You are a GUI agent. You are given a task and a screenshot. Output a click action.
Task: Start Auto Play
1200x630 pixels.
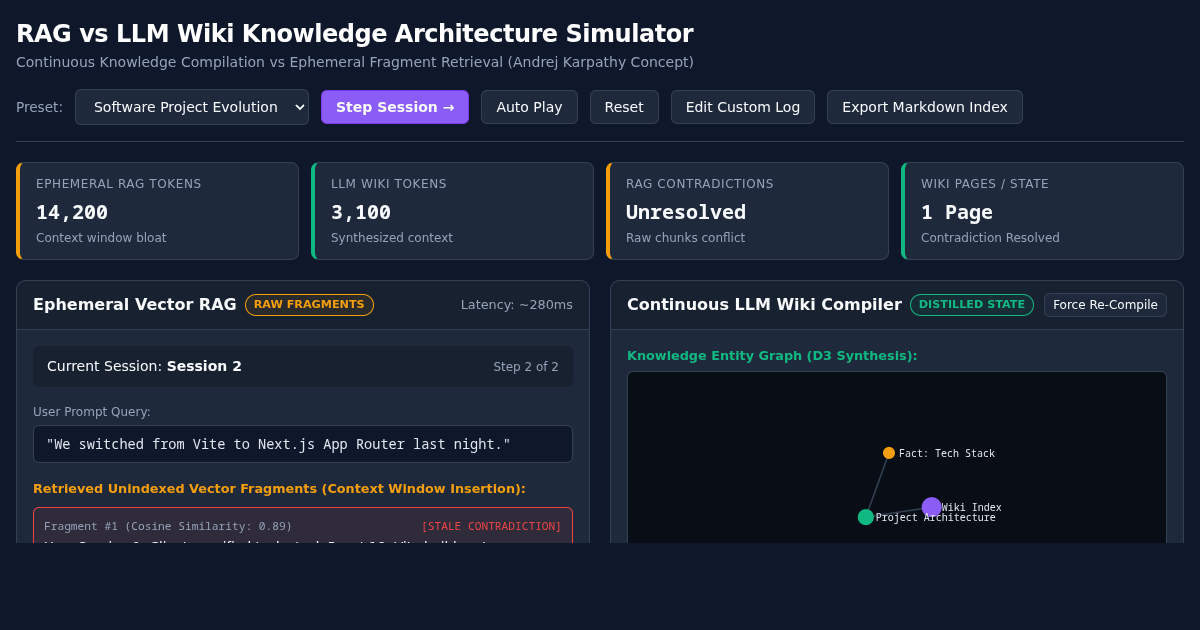point(529,107)
